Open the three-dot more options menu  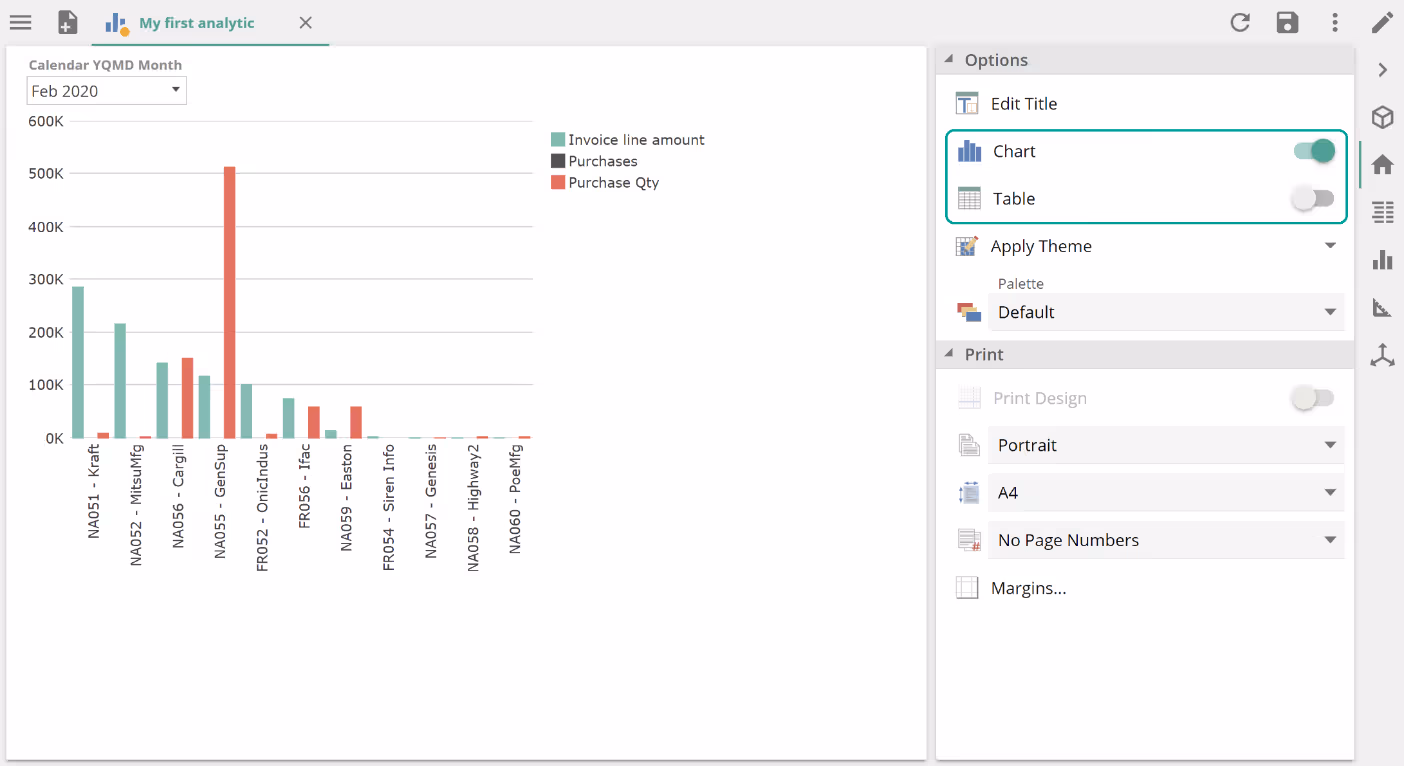[1335, 22]
